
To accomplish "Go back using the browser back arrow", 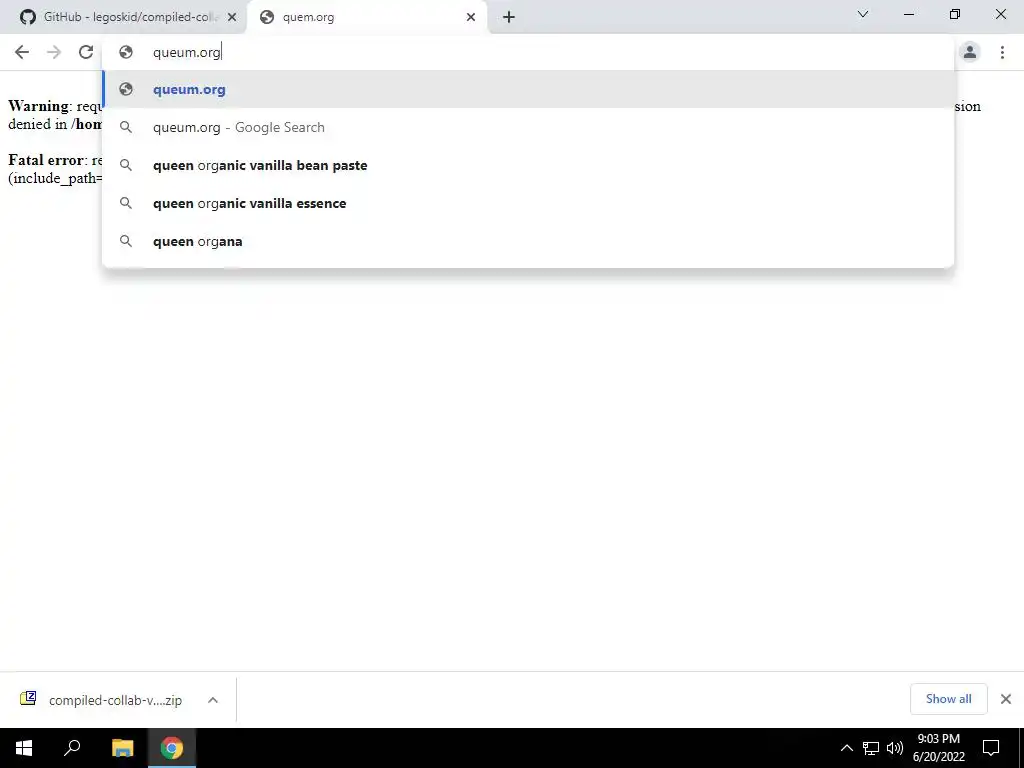I will click(x=22, y=52).
